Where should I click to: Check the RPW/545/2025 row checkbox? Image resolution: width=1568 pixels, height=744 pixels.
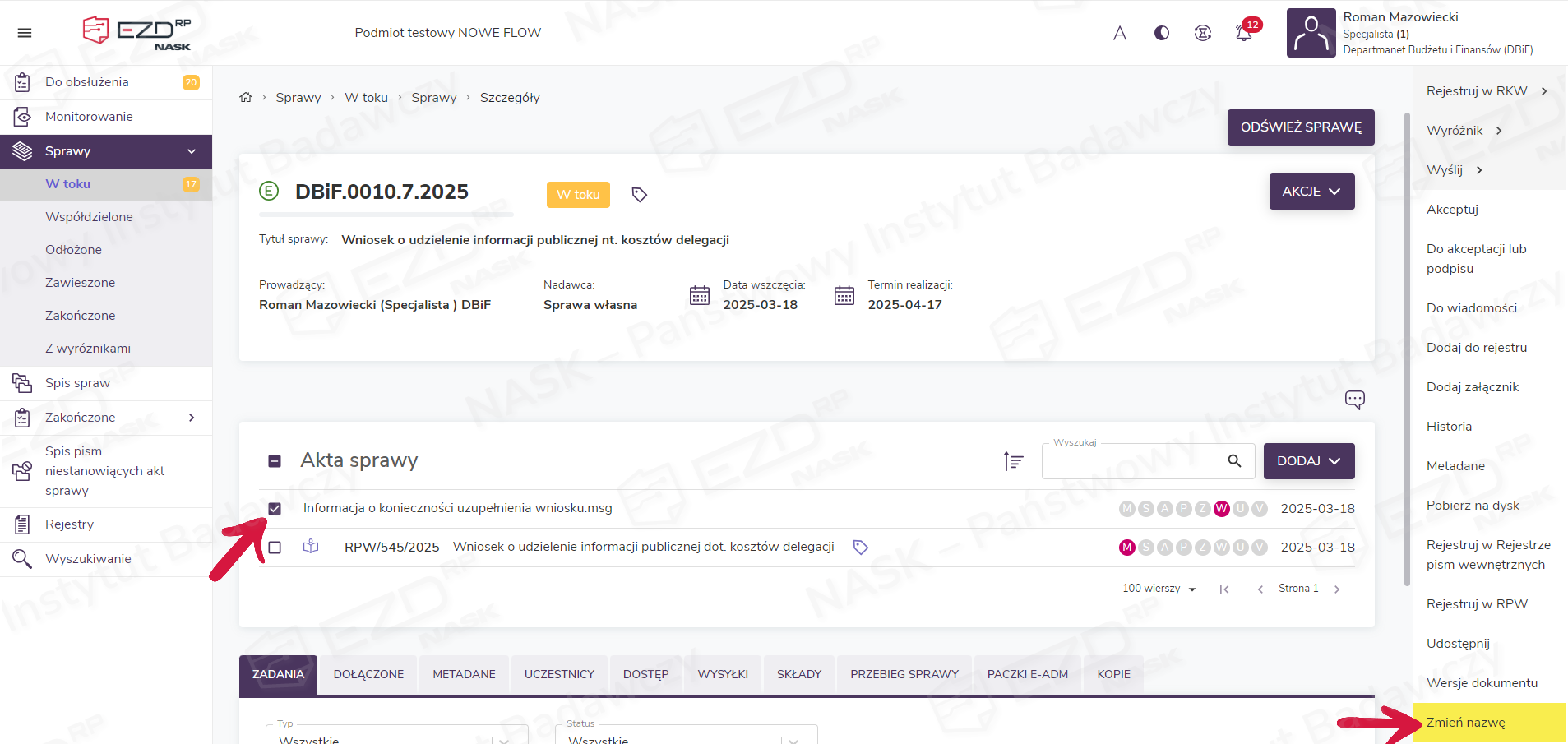(275, 548)
